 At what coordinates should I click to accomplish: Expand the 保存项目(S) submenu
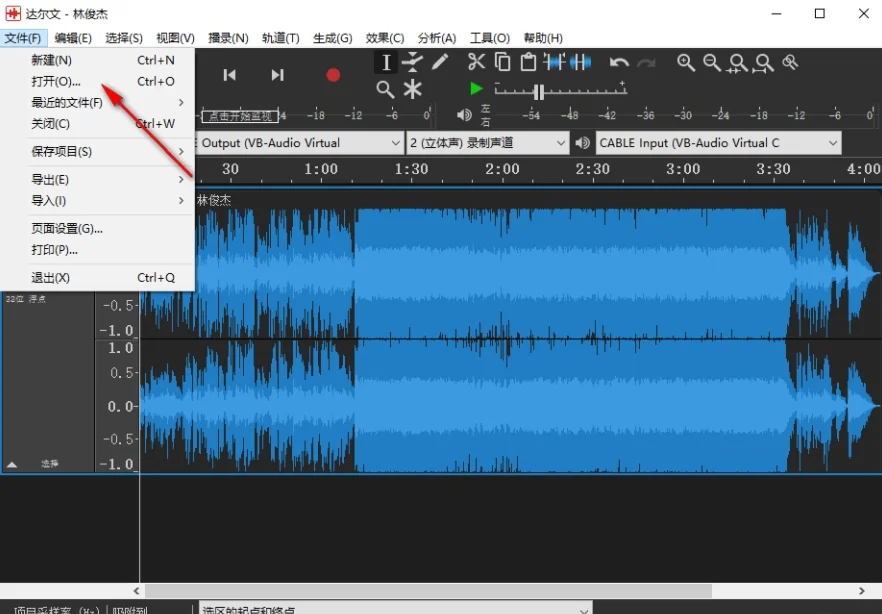(98, 151)
